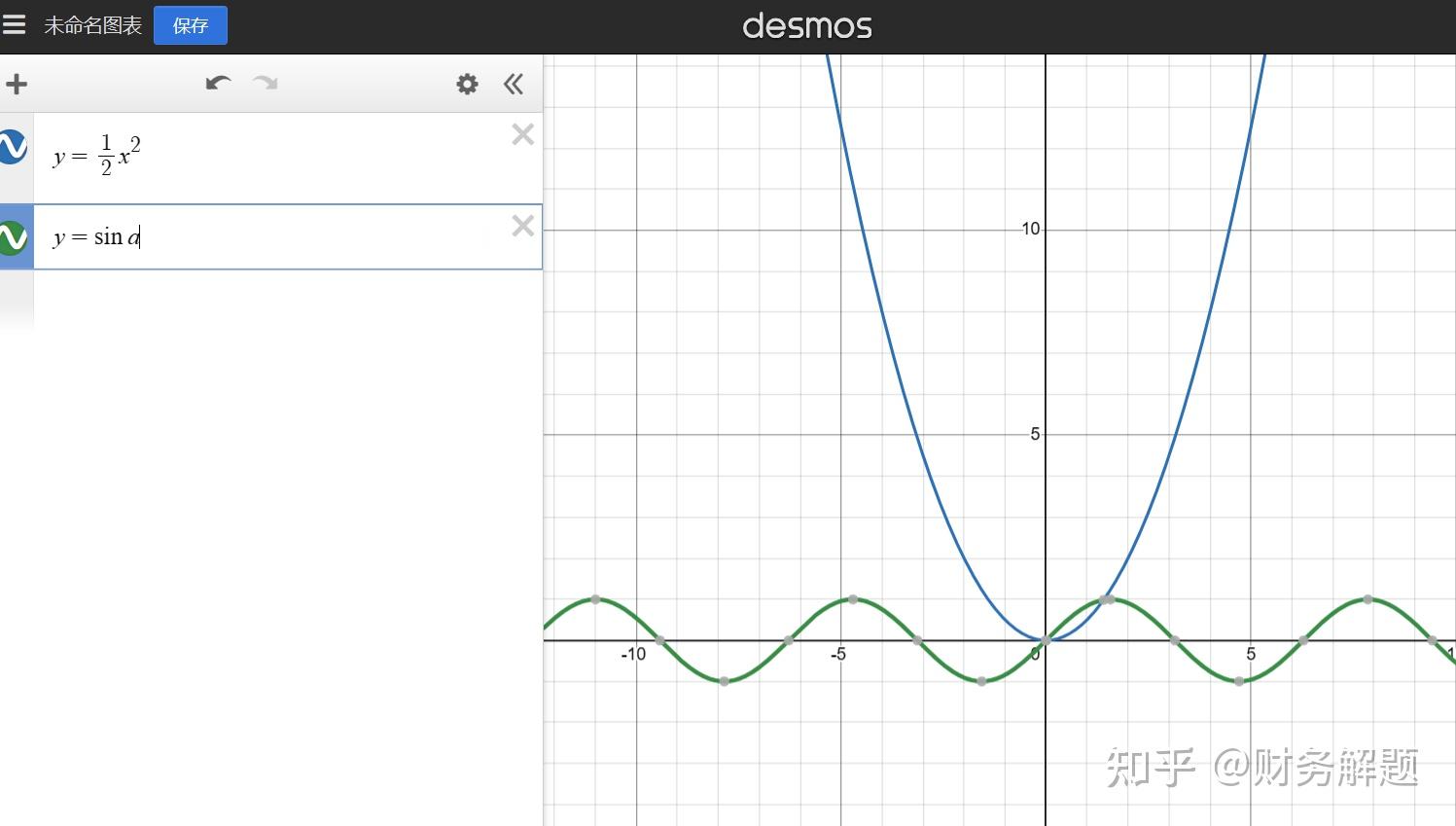The width and height of the screenshot is (1456, 826).
Task: Click the grey point where the sine curve crosses the origin
Action: (x=1045, y=640)
